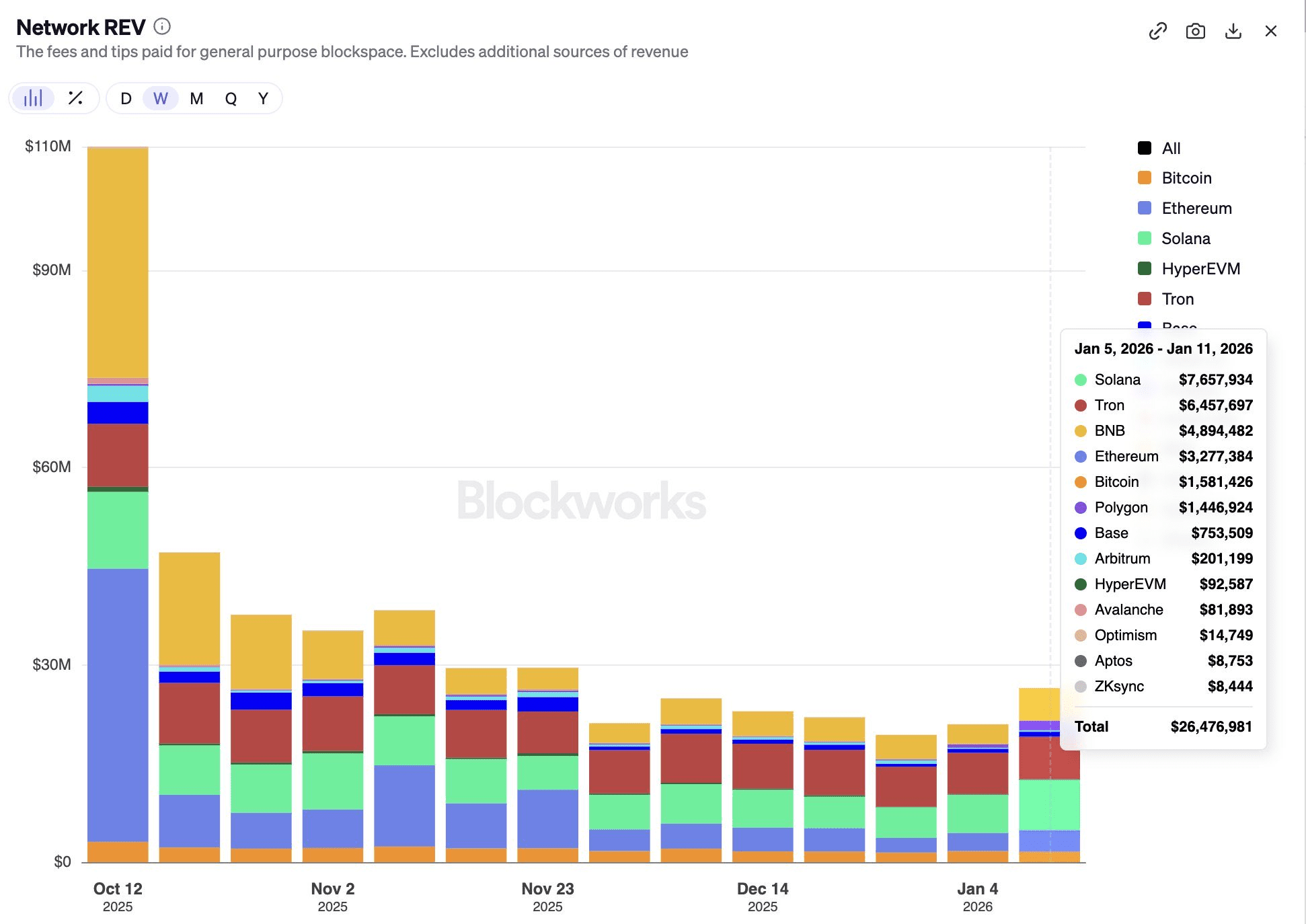Toggle HyperEVM series in legend
Viewport: 1306px width, 924px height.
[x=1200, y=269]
